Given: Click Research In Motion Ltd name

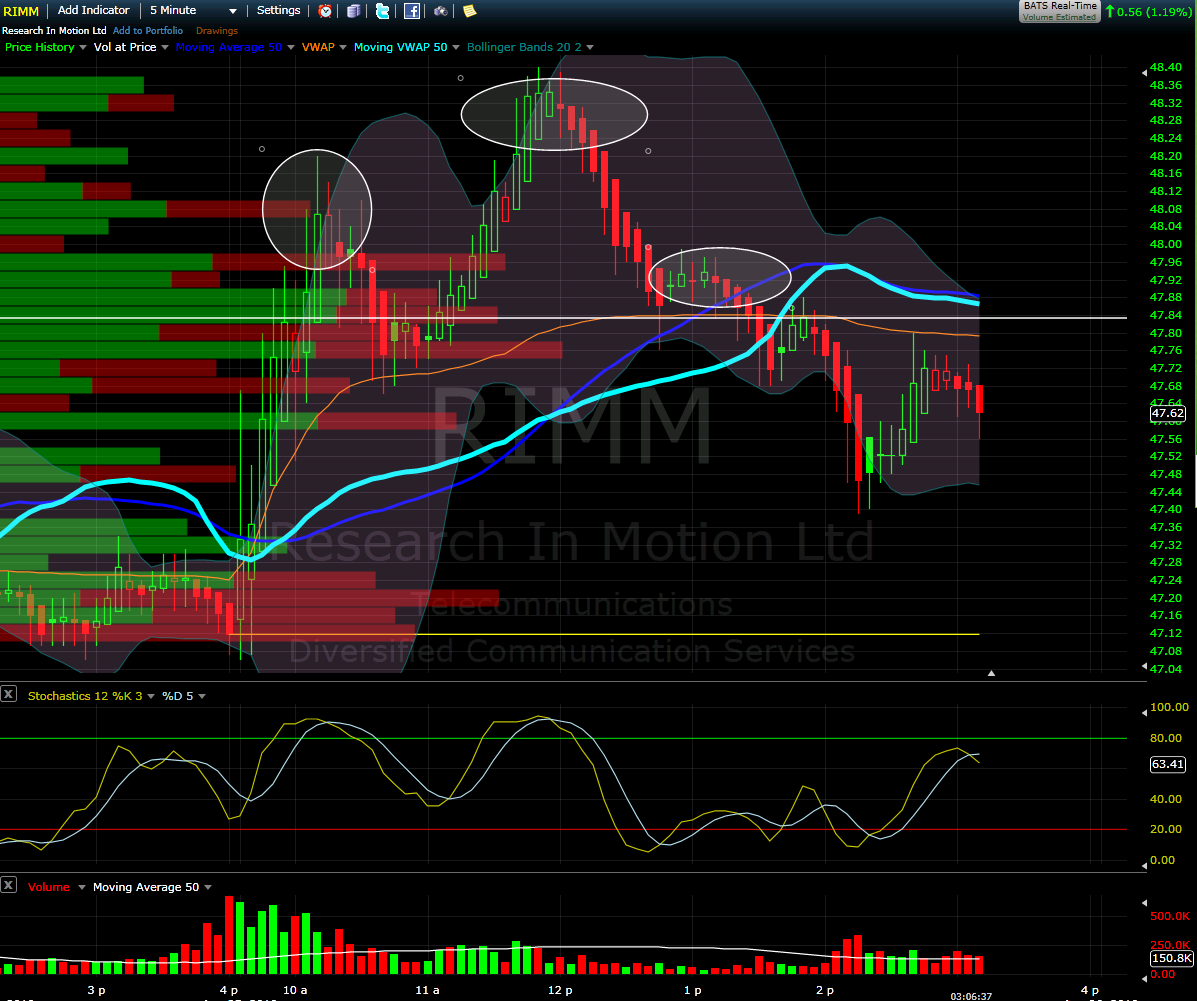Looking at the screenshot, I should point(54,31).
